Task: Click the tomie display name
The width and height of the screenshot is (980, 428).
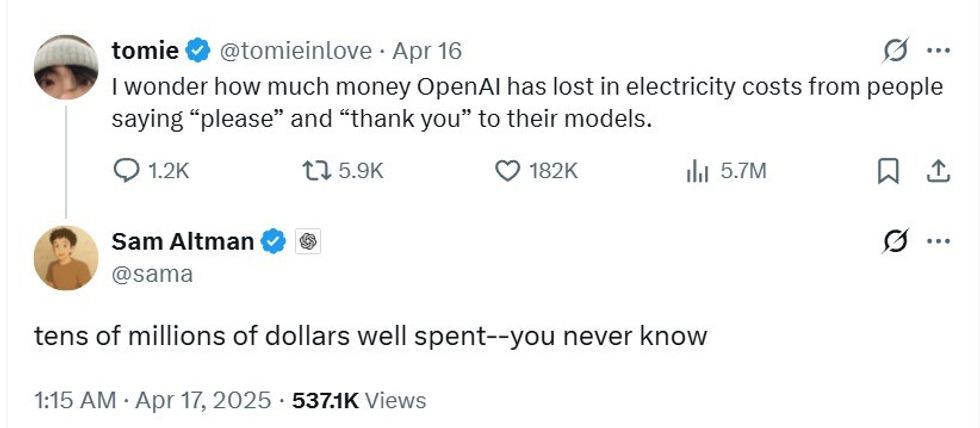Action: [x=146, y=49]
